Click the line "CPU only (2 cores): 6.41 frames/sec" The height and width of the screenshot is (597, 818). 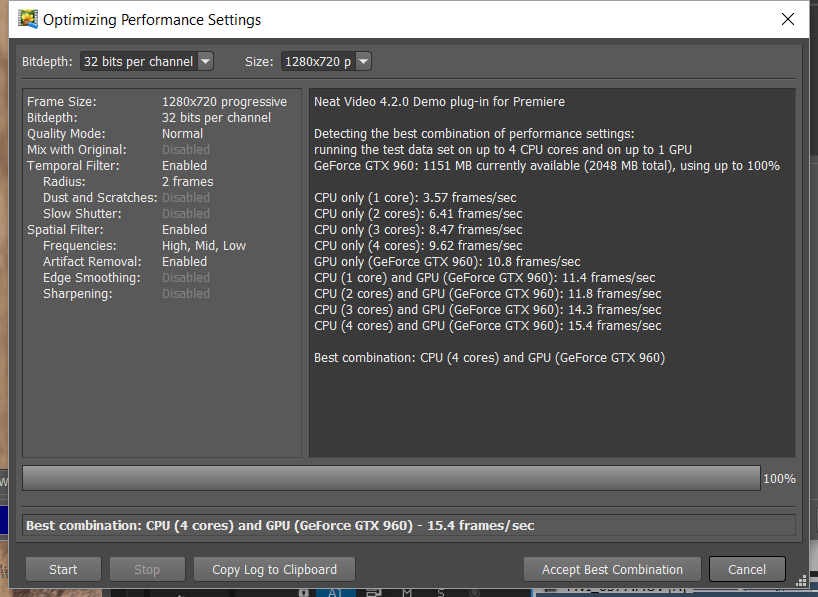click(x=418, y=214)
